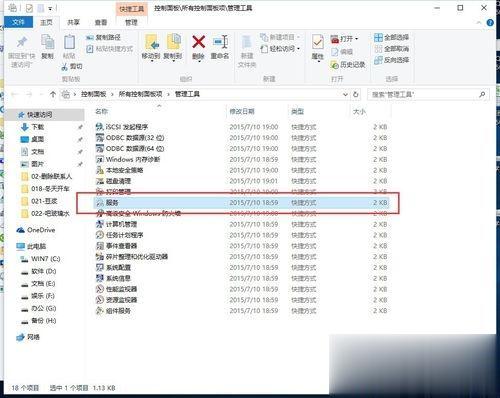Click the 快捷工具 contextual tab

[x=131, y=9]
